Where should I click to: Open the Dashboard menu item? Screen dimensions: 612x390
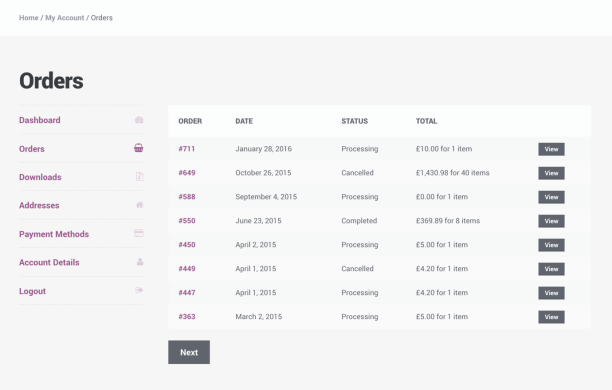click(x=40, y=120)
